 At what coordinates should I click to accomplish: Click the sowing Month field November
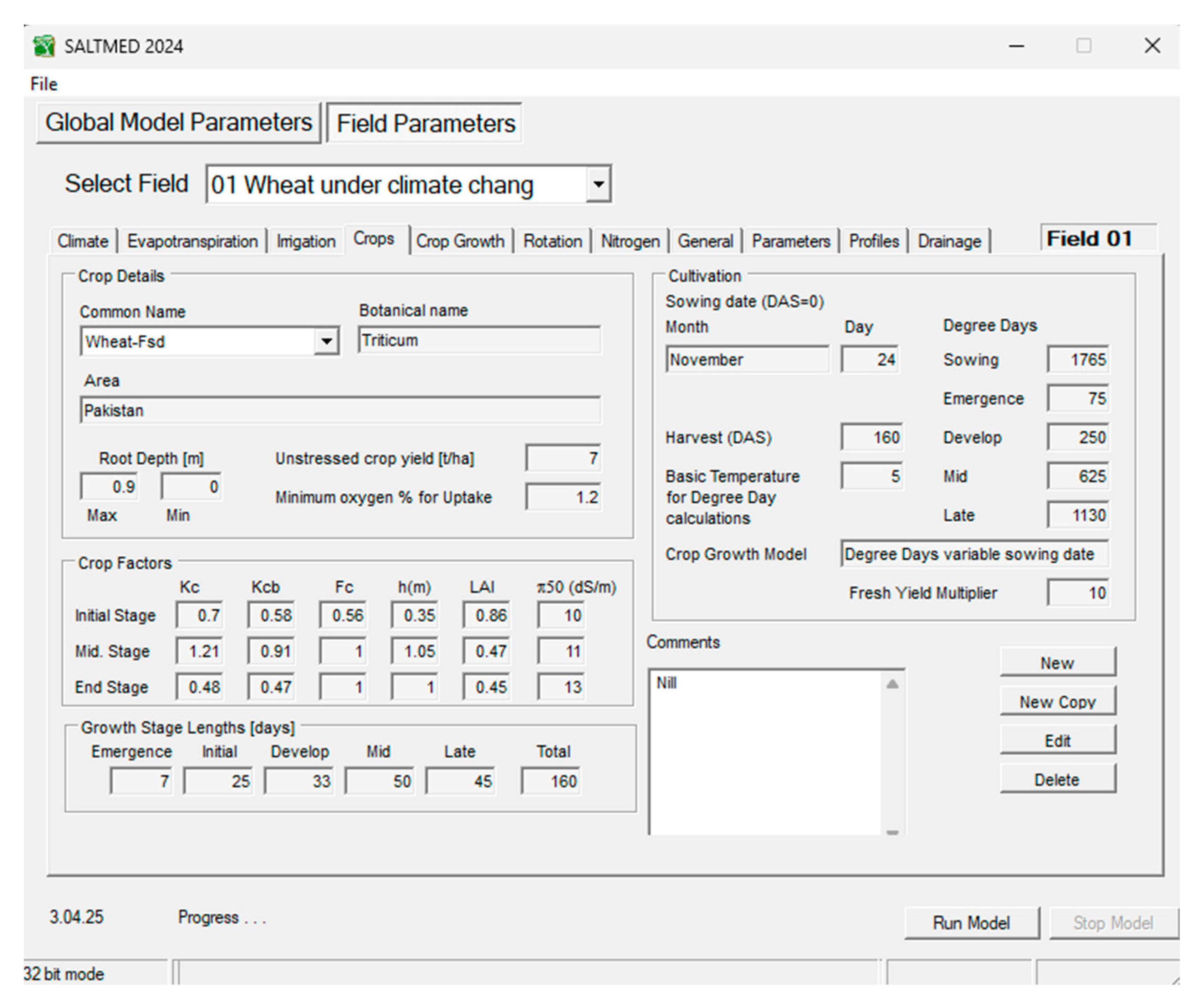point(747,360)
